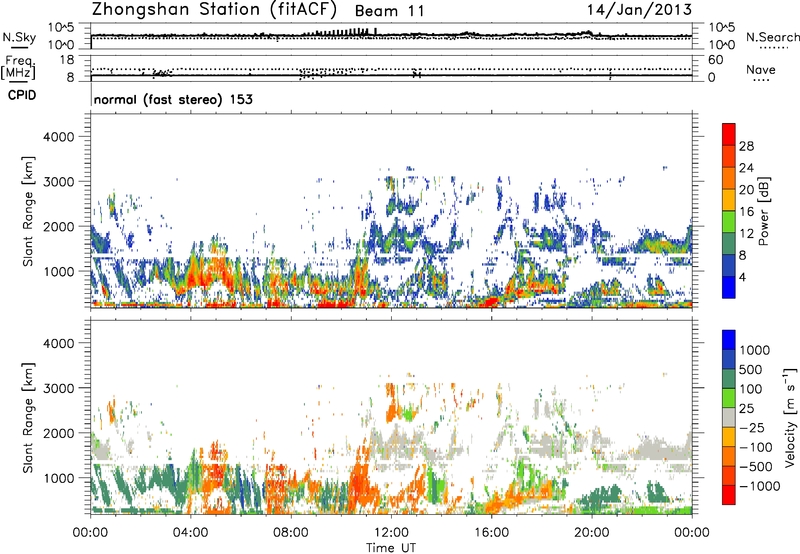Click the 'Beam 11' label

point(389,11)
